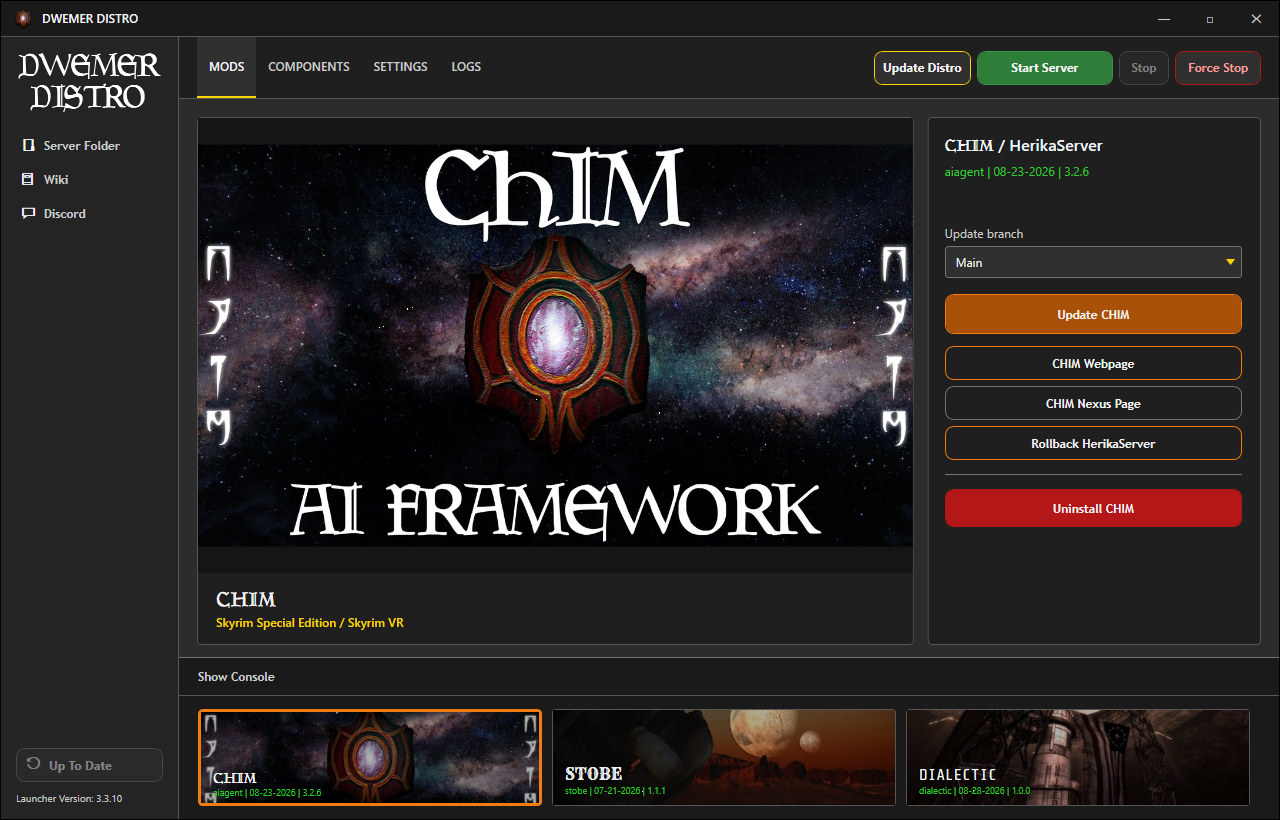
Task: Select the CHIM mod thumbnail
Action: point(370,757)
